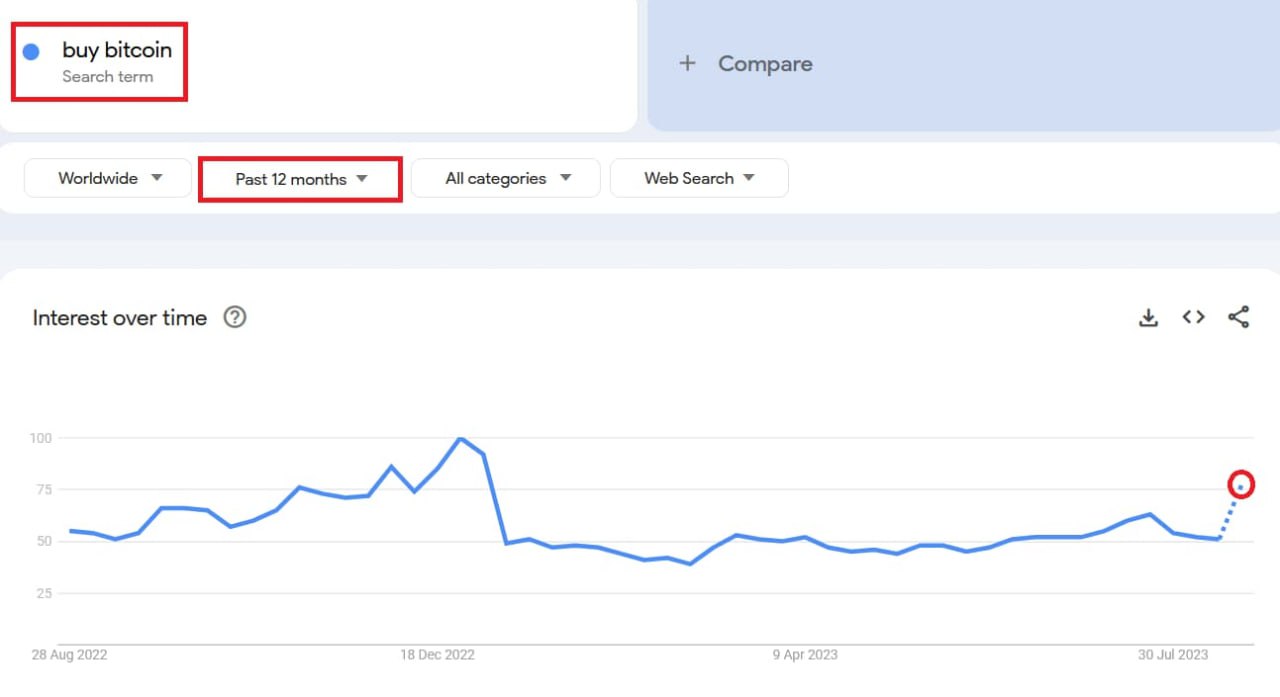Open the Interest over time help tooltip
This screenshot has width=1280, height=697.
[235, 317]
